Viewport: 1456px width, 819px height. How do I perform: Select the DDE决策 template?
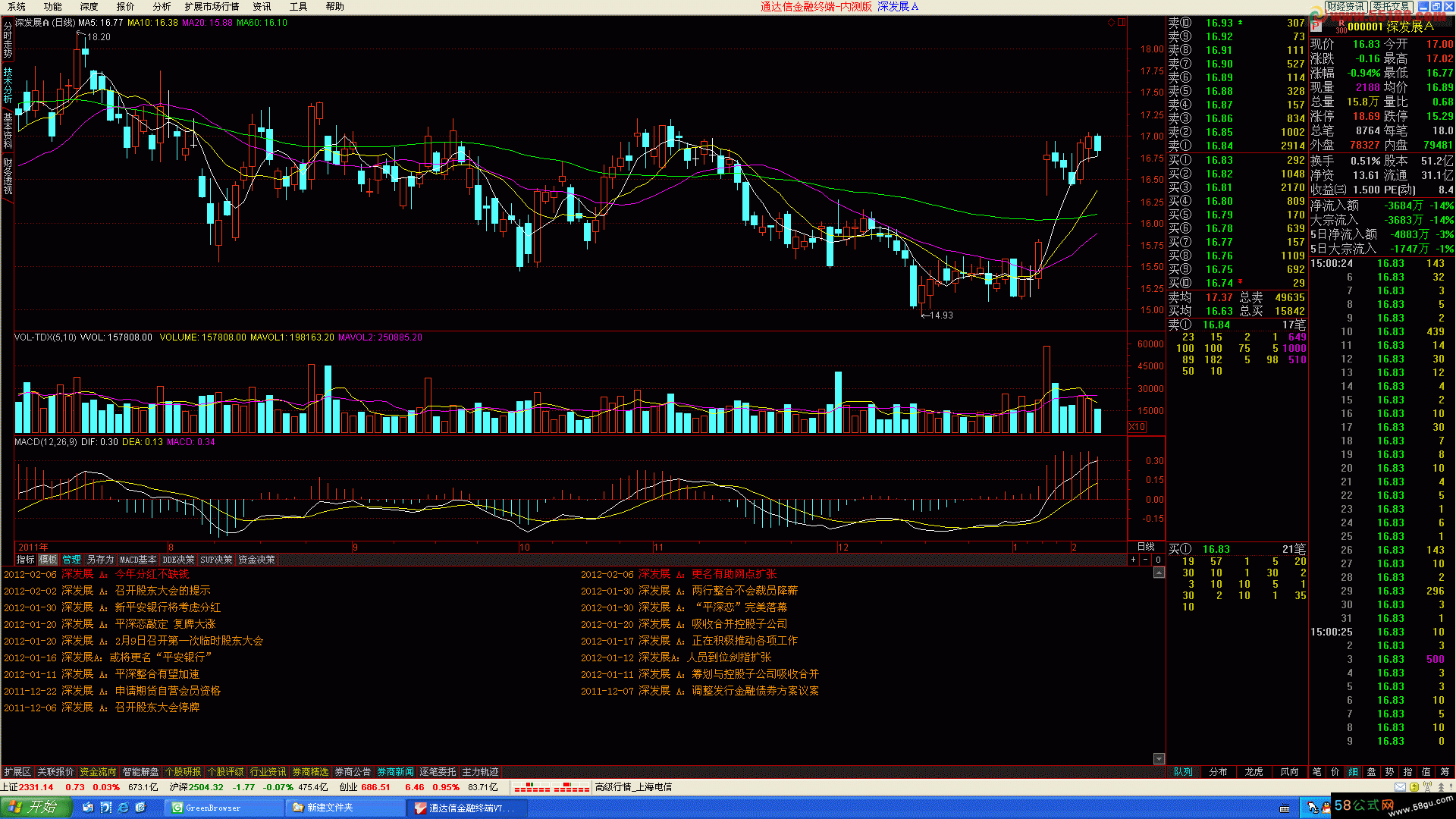178,560
